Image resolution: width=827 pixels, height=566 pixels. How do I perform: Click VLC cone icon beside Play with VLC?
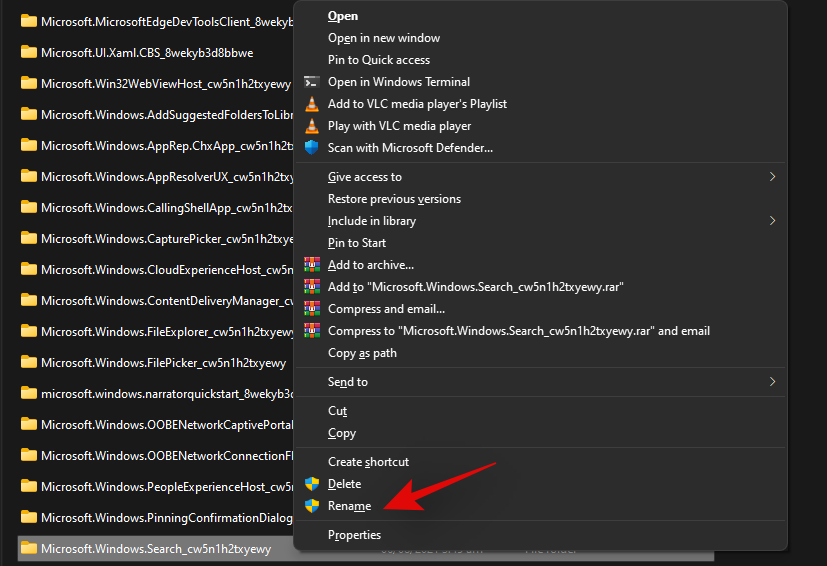coord(312,126)
